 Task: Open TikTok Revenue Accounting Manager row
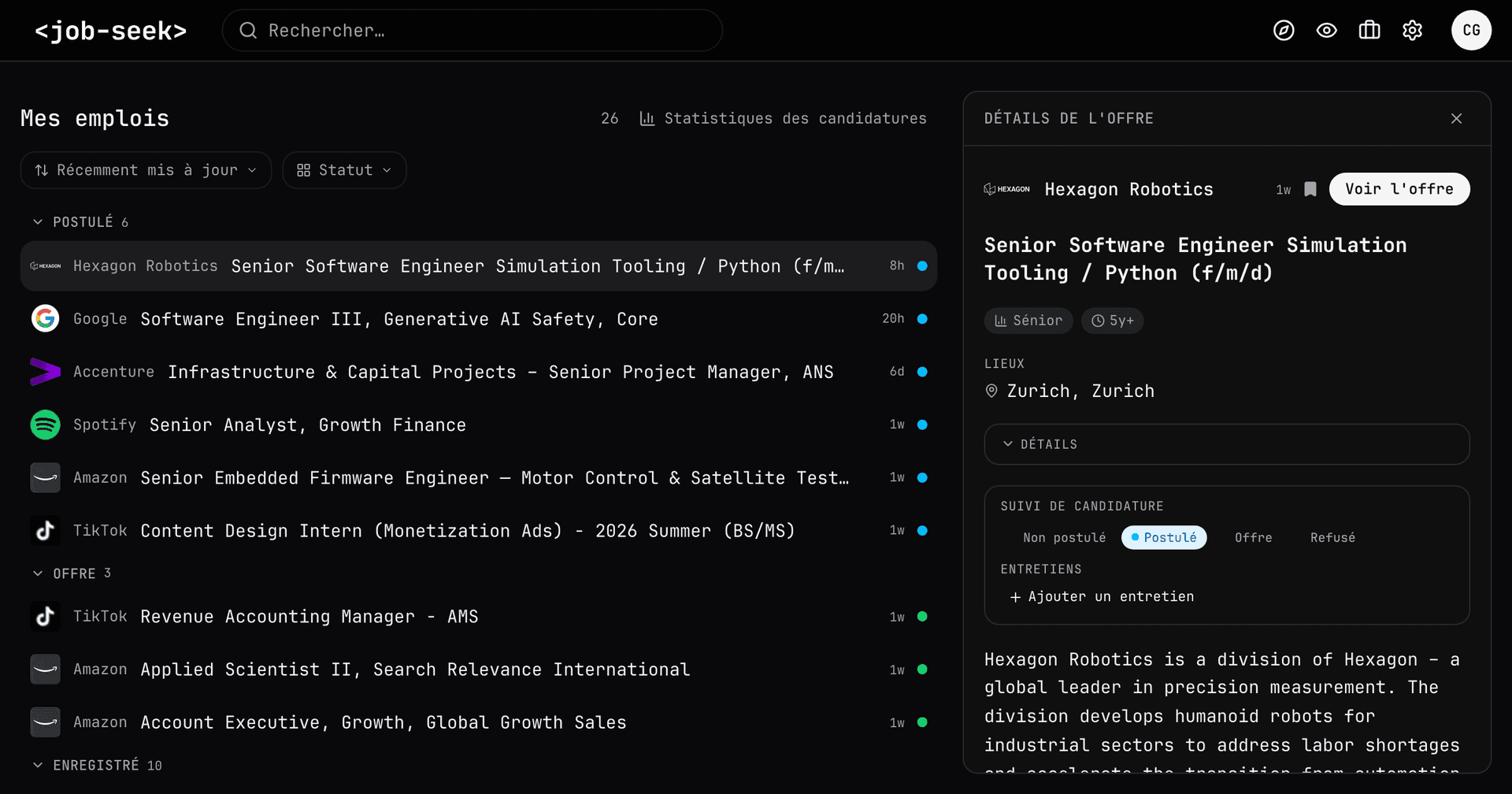[x=479, y=616]
